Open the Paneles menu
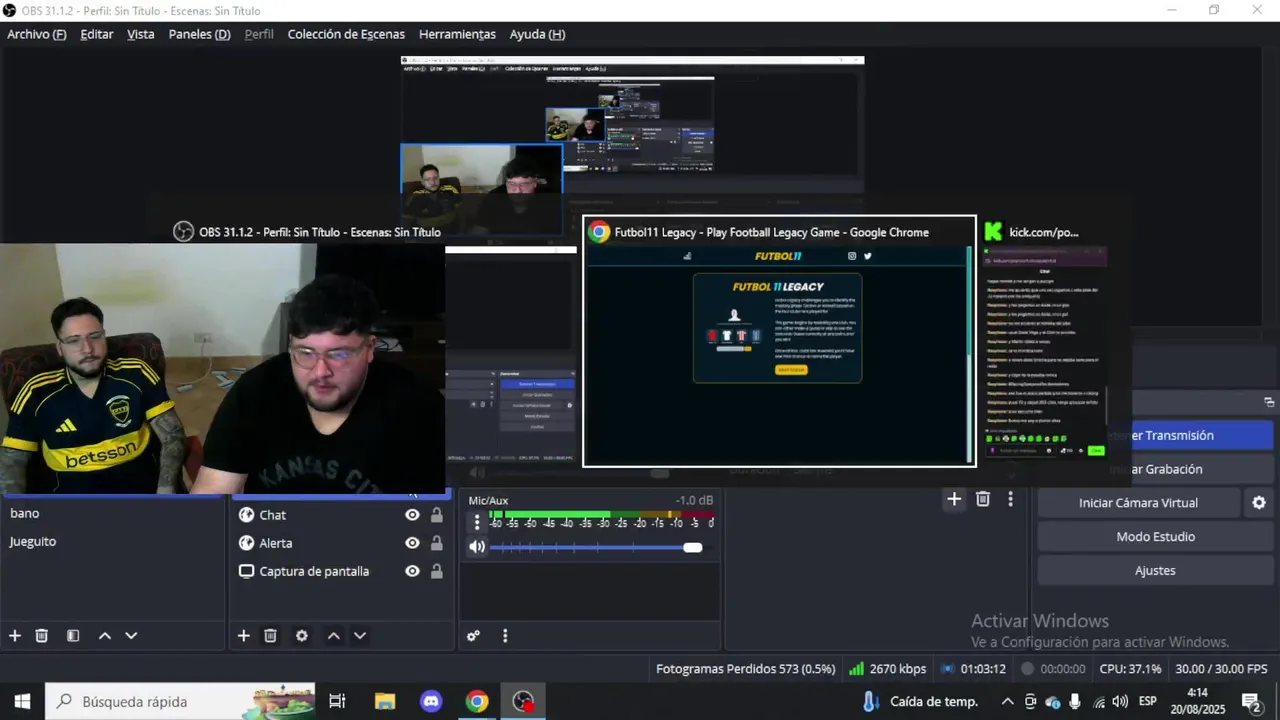The height and width of the screenshot is (720, 1280). click(x=199, y=34)
